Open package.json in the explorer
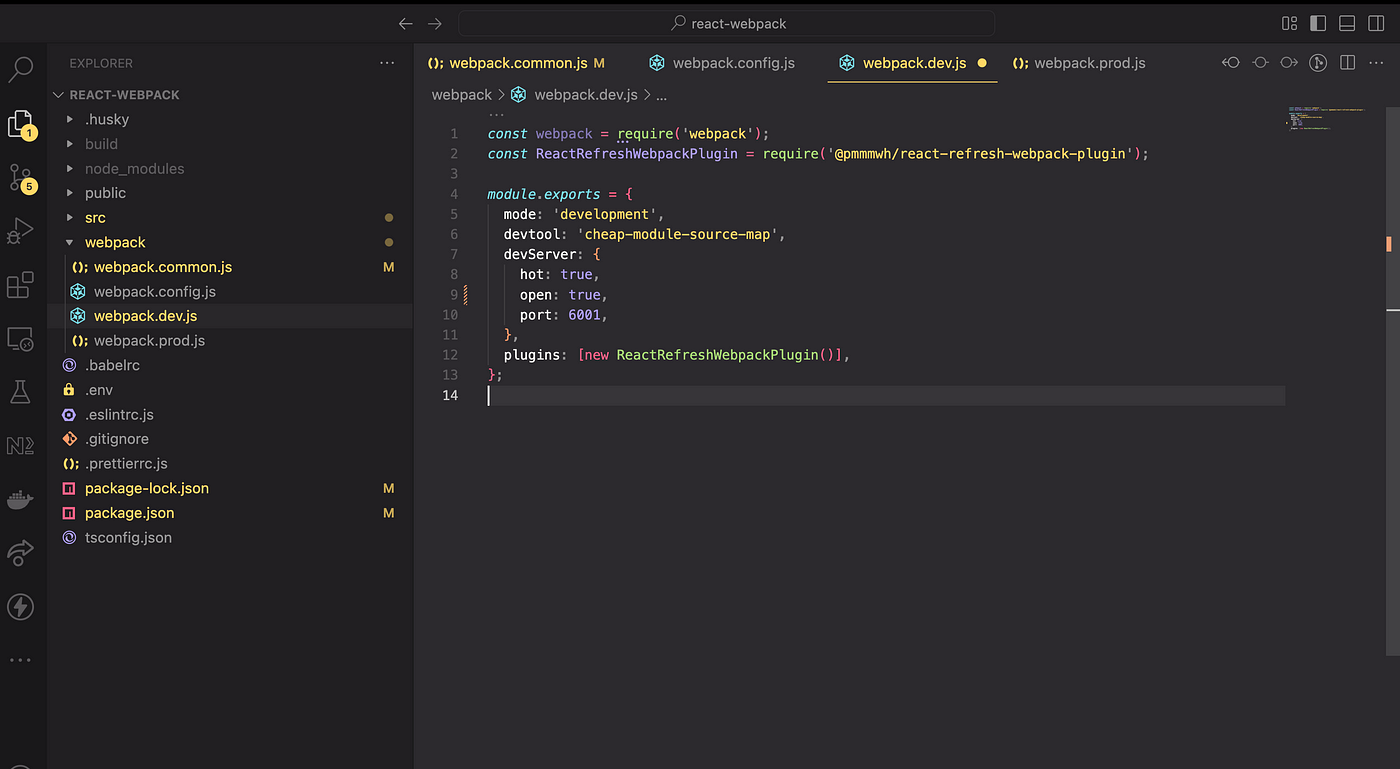The height and width of the screenshot is (769, 1400). (129, 513)
